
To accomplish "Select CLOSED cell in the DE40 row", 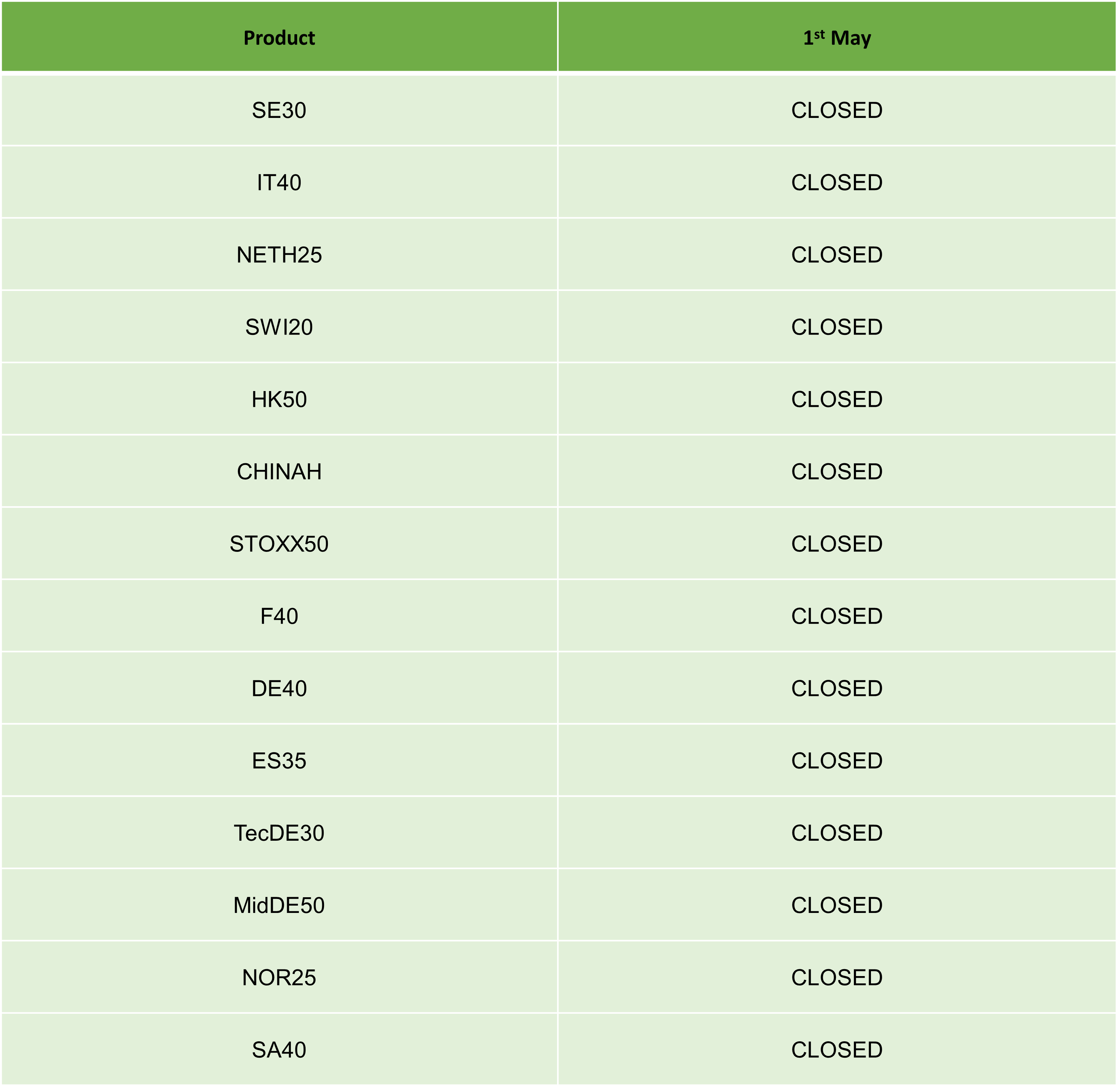I will (836, 689).
